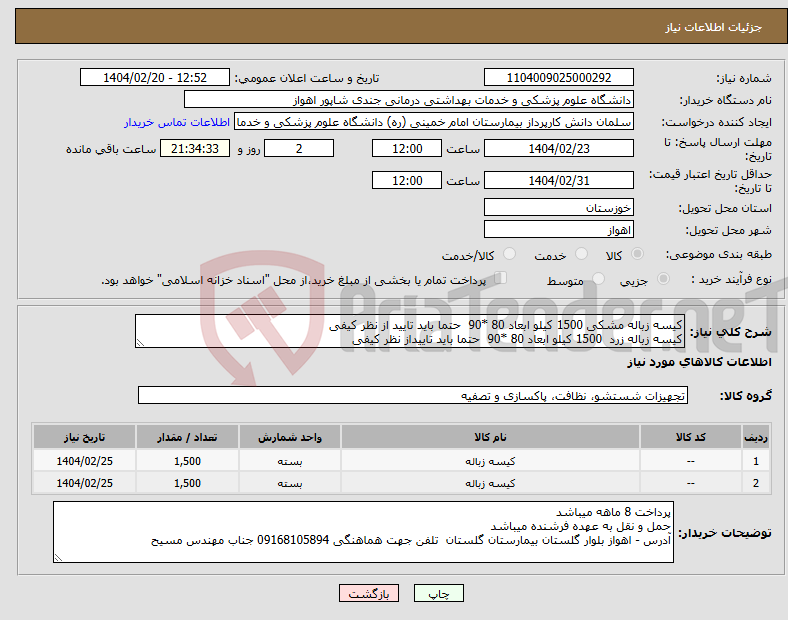
Task: Click the request creator name field
Action: pos(434,122)
